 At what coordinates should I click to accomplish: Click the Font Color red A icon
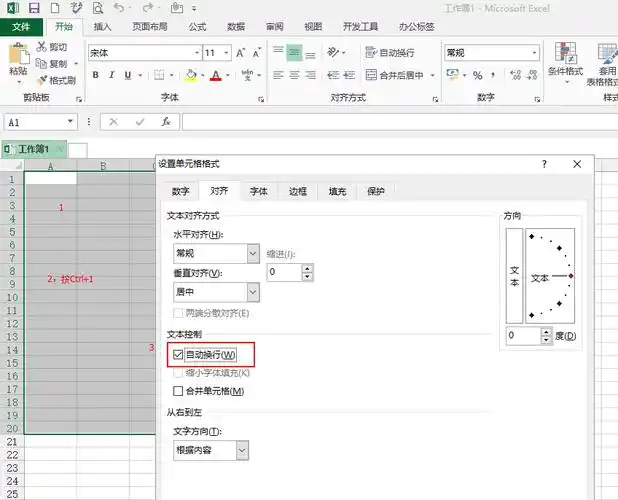click(216, 75)
